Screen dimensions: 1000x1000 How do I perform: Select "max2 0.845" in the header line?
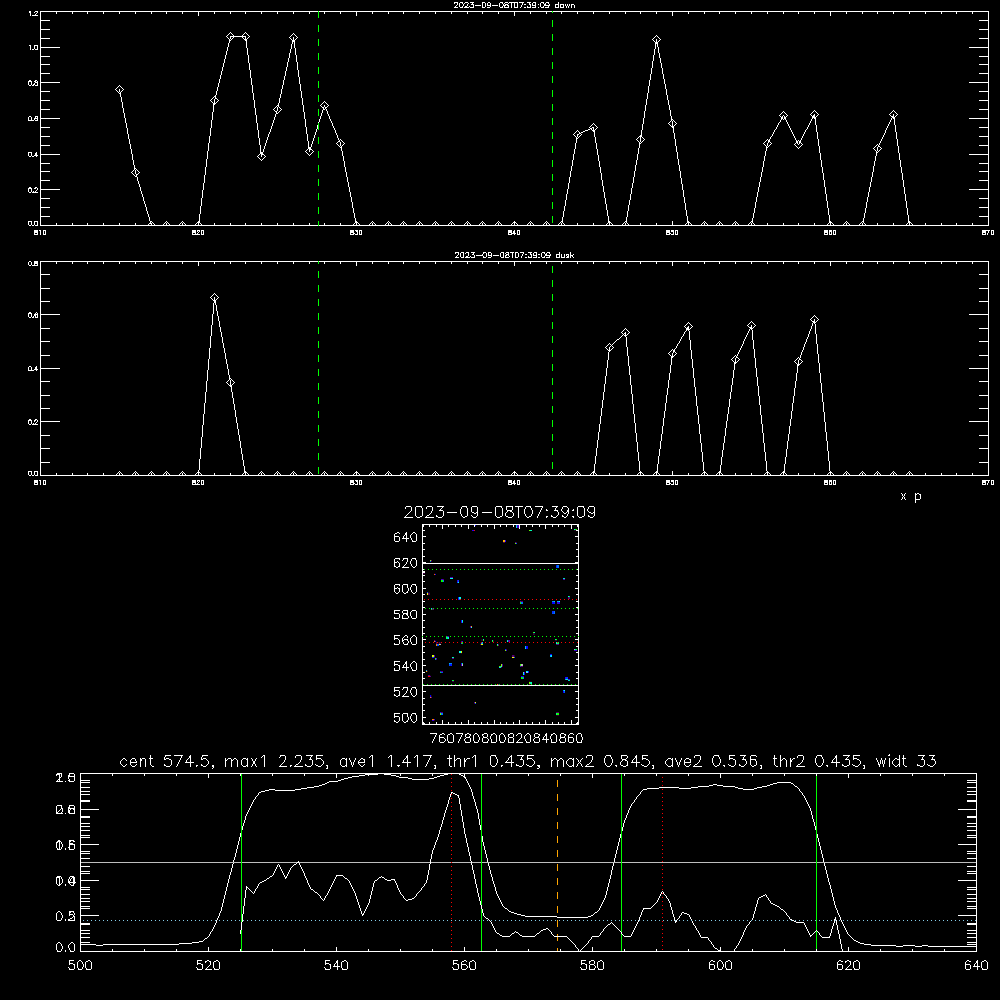[x=601, y=761]
